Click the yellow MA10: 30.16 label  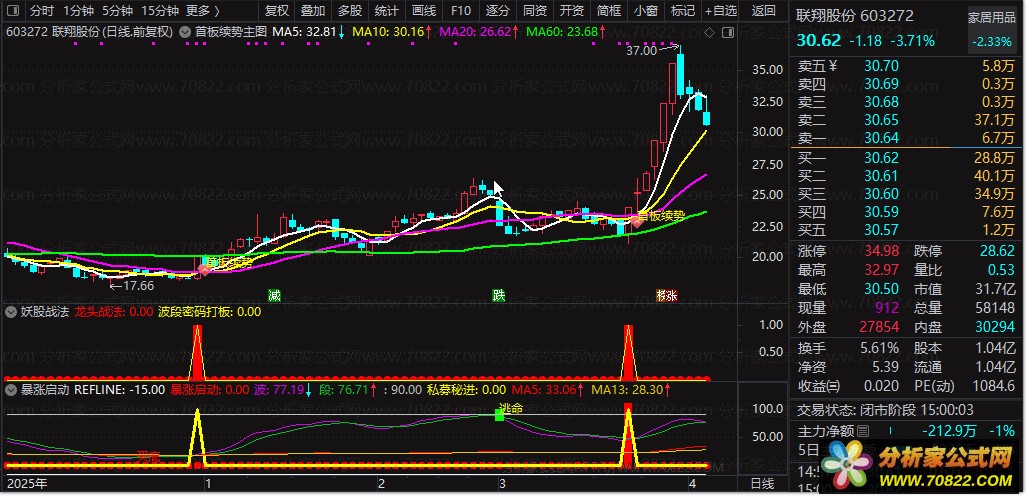pyautogui.click(x=387, y=32)
